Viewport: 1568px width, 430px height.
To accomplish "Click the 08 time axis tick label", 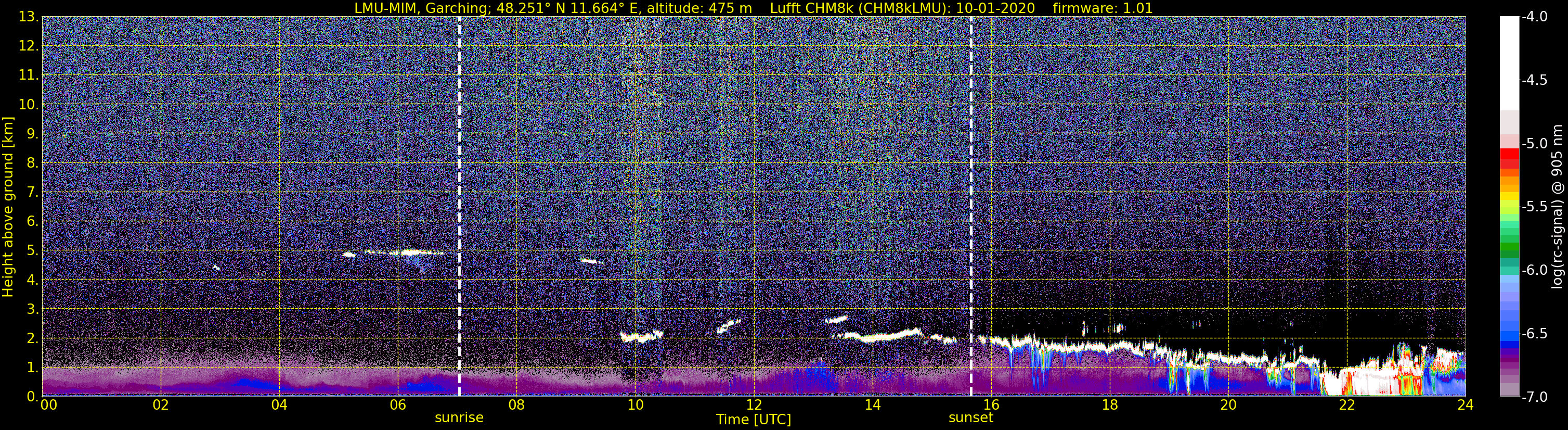I will pos(516,405).
